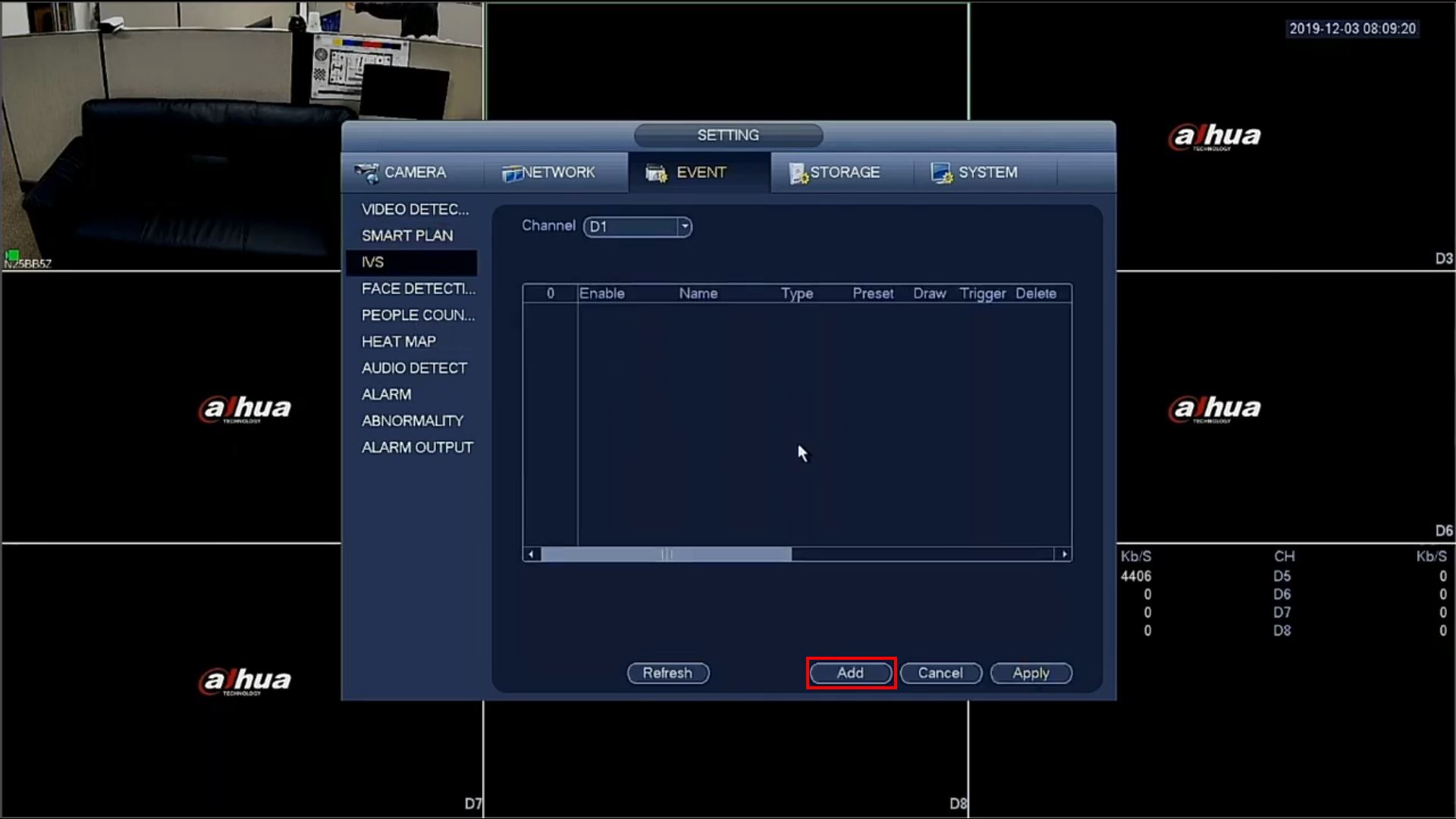Click the horizontal scrollbar thumb
This screenshot has height=819, width=1456.
tap(667, 554)
